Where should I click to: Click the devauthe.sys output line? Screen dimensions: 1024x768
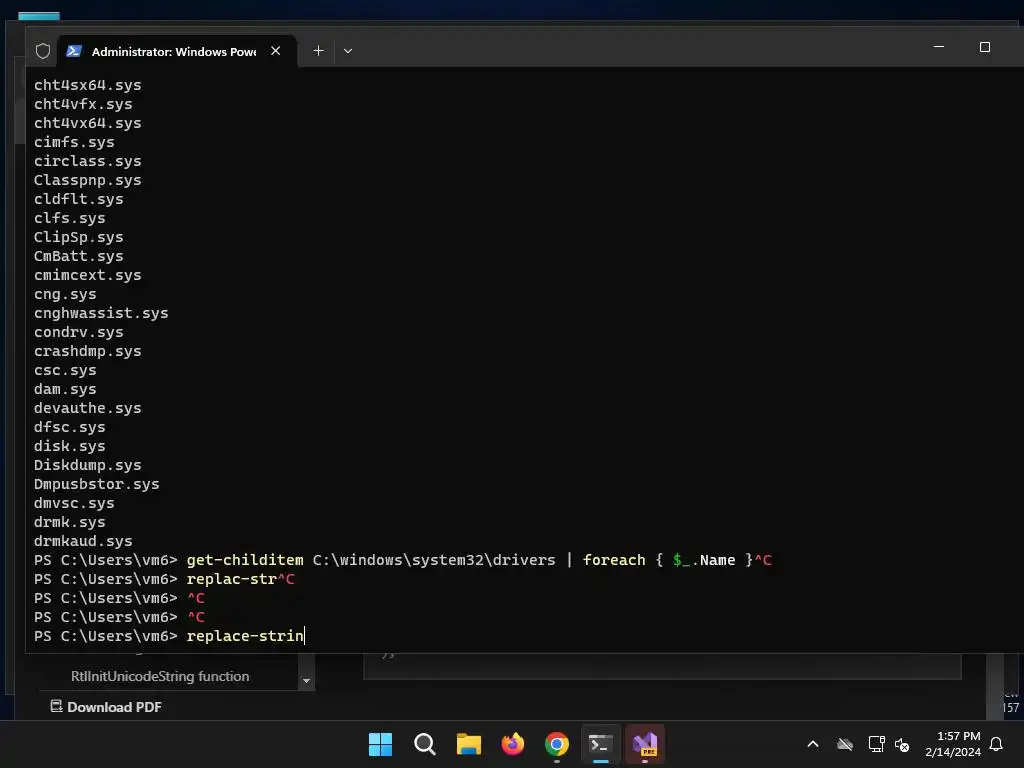coord(88,408)
